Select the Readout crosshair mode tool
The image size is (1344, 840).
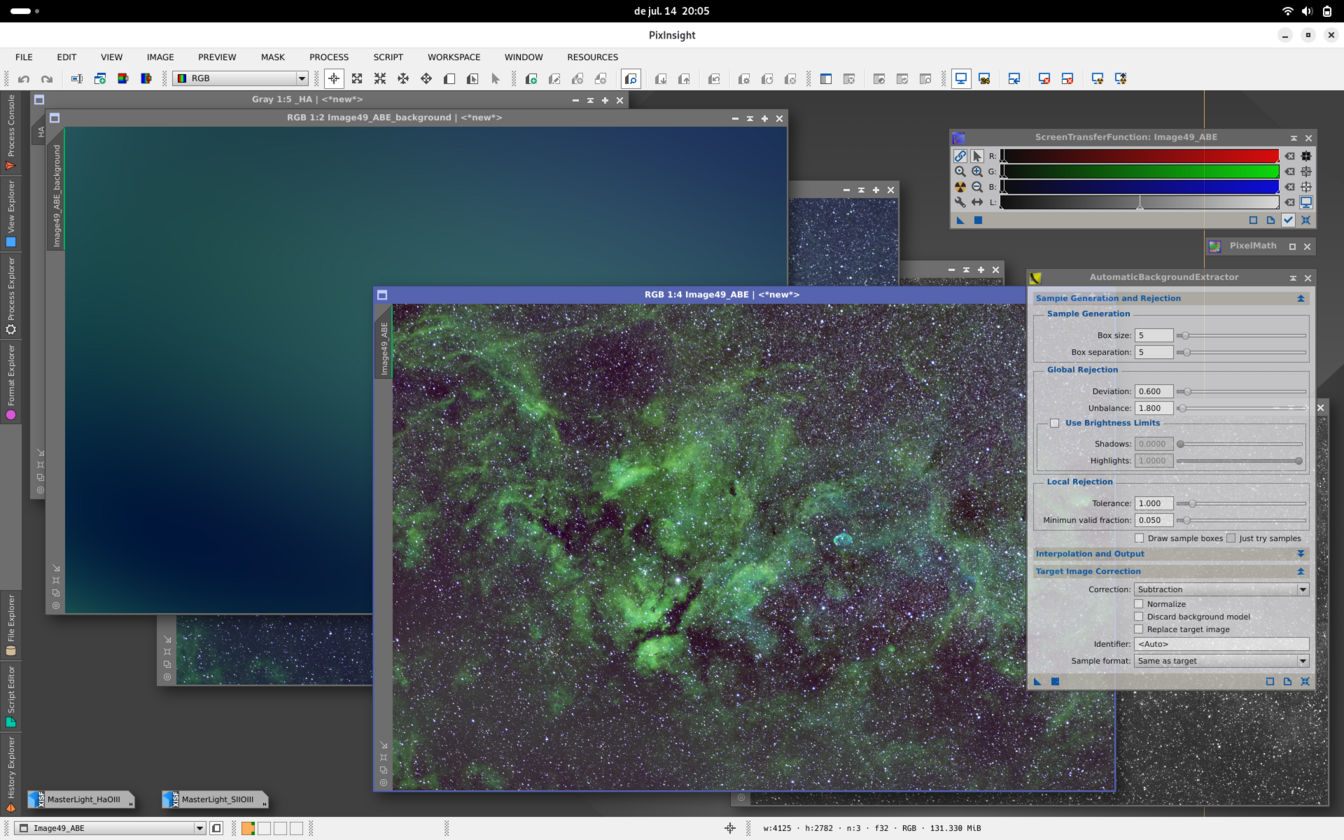pyautogui.click(x=334, y=78)
